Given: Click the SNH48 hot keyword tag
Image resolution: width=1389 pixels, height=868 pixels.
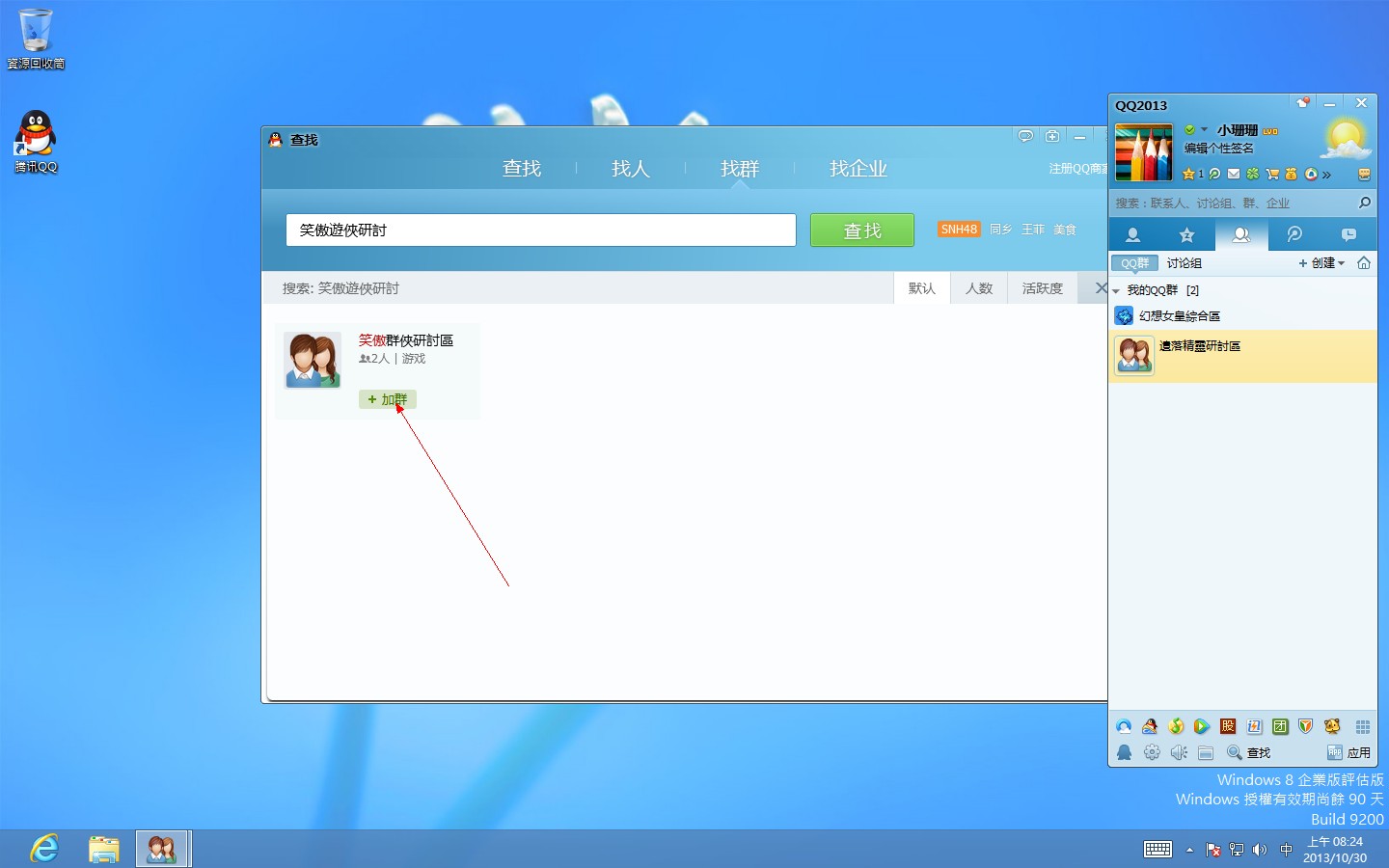Looking at the screenshot, I should click(959, 230).
